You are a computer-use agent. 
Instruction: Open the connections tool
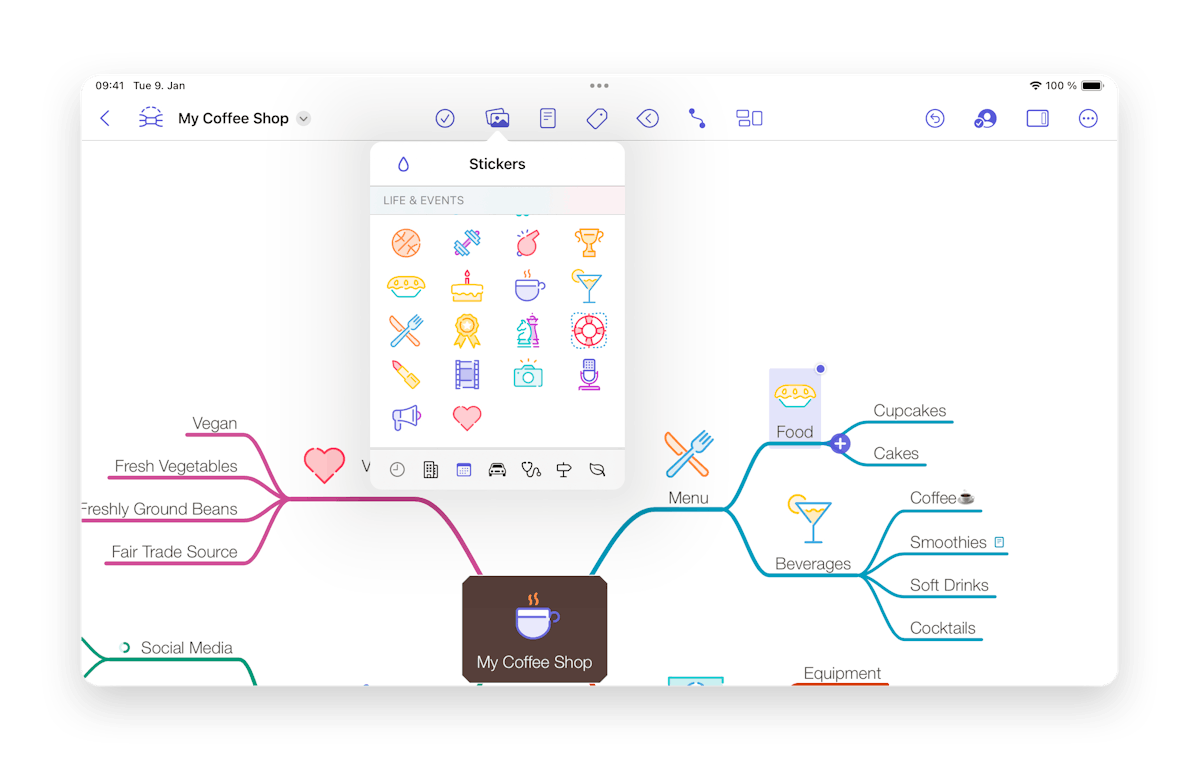click(x=697, y=118)
